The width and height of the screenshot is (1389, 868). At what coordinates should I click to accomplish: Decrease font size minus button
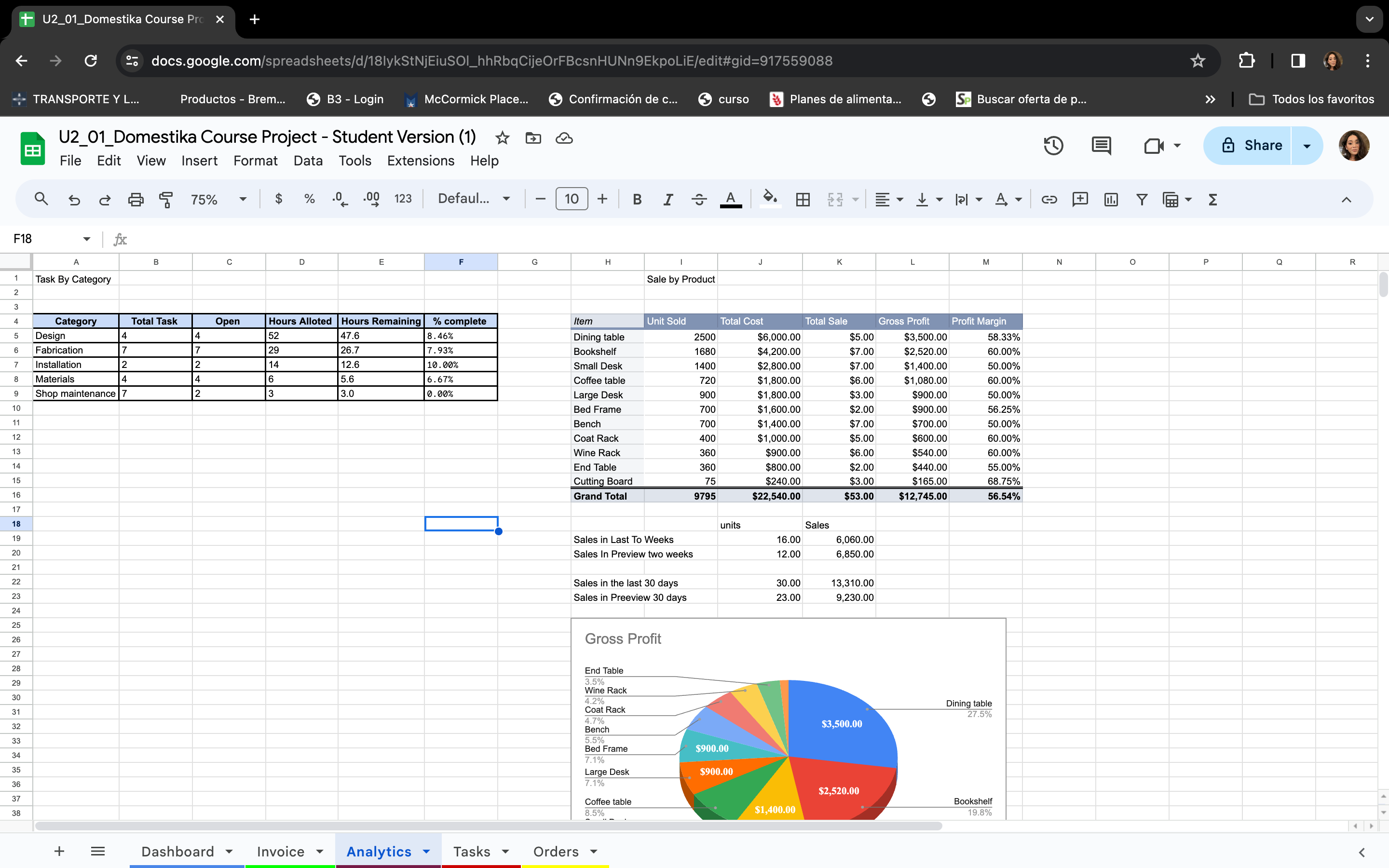(540, 199)
